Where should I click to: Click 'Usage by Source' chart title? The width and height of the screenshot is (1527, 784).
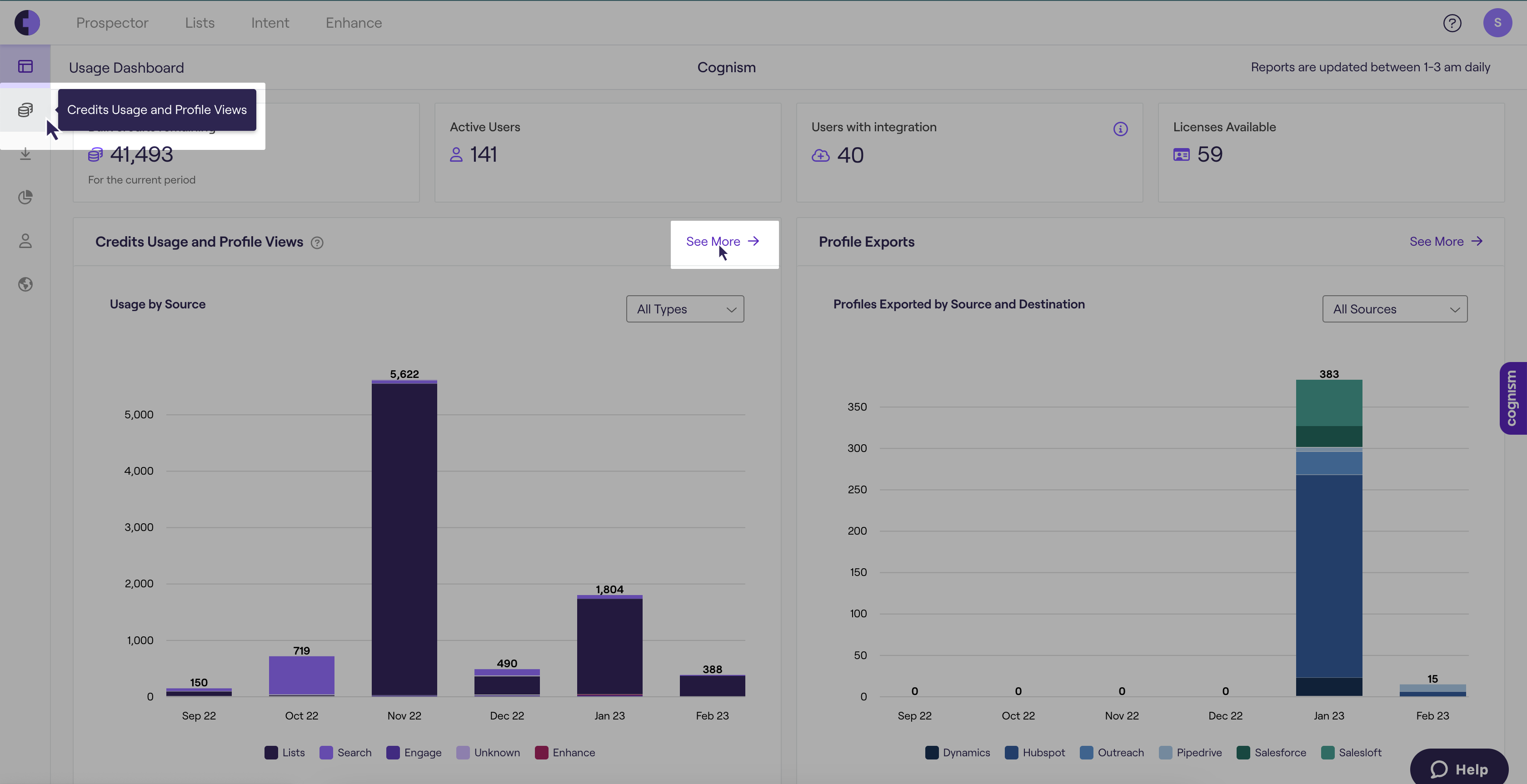click(x=158, y=304)
